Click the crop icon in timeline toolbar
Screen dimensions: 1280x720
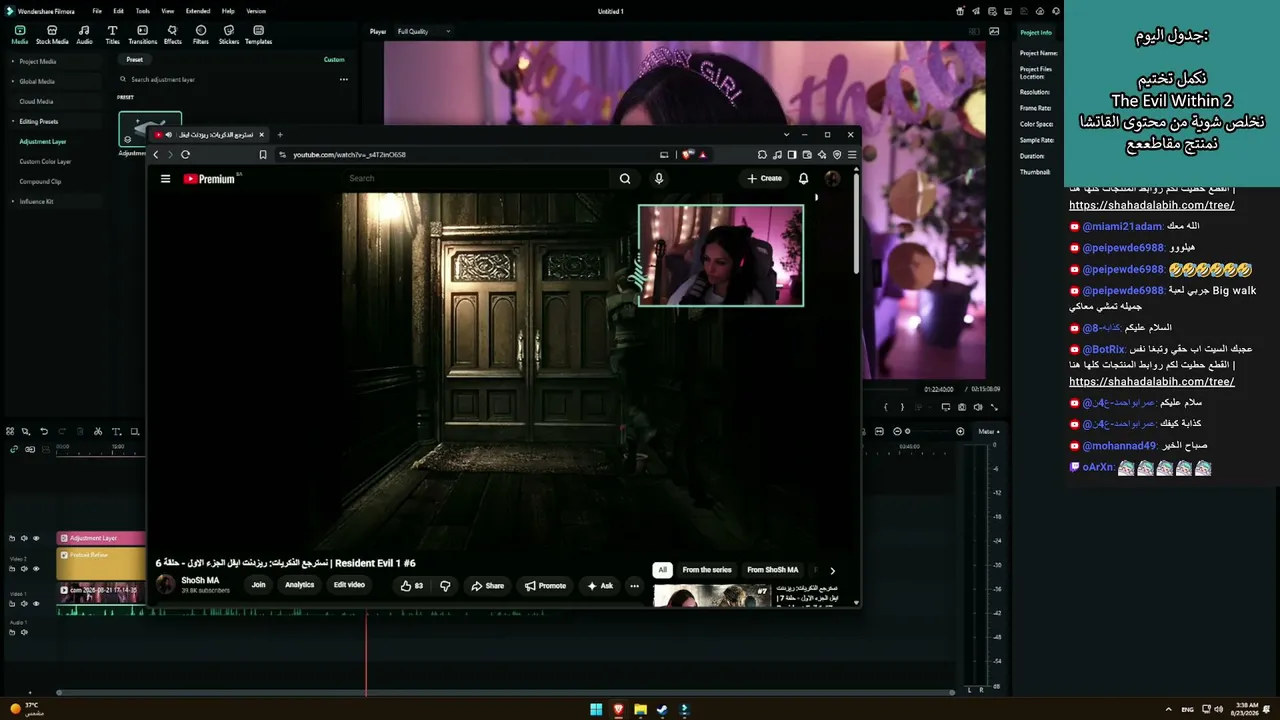pos(135,431)
